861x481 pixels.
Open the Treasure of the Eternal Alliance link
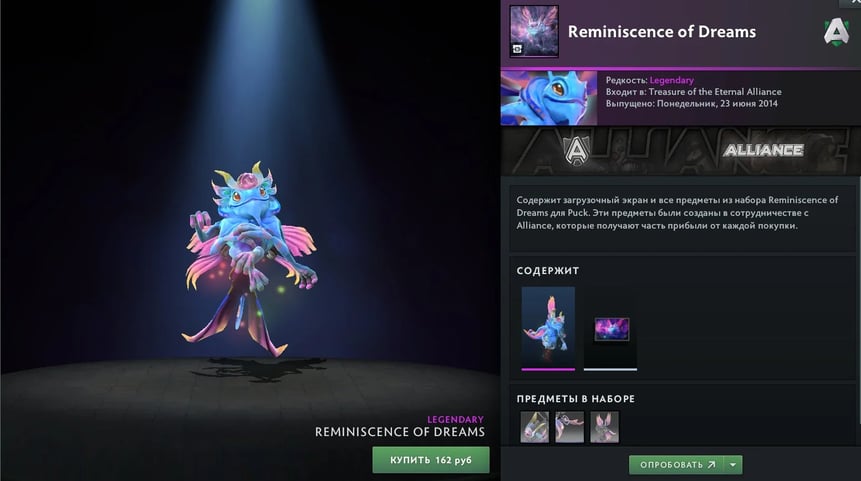pos(715,92)
